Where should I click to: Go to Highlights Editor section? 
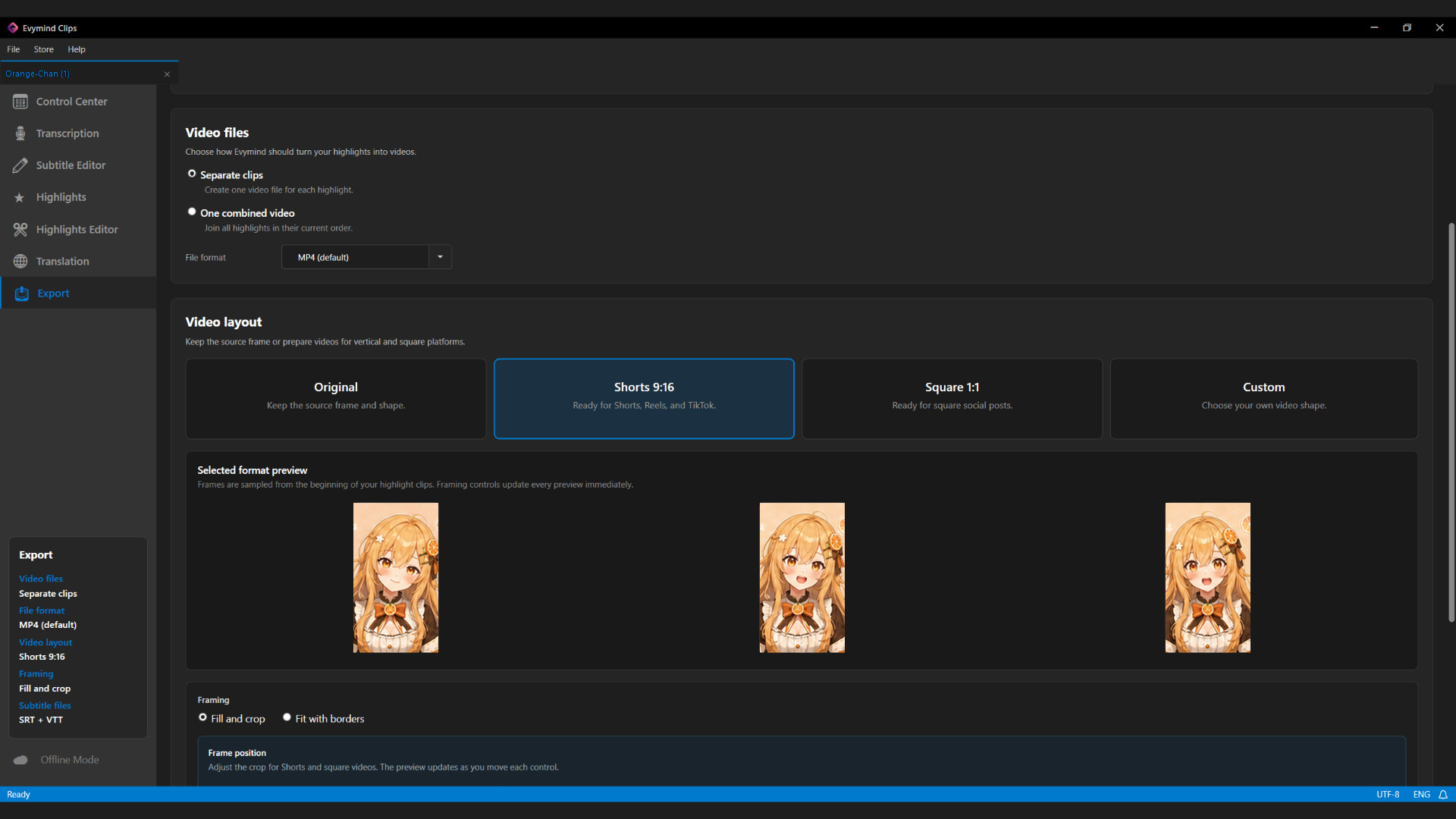pyautogui.click(x=77, y=230)
